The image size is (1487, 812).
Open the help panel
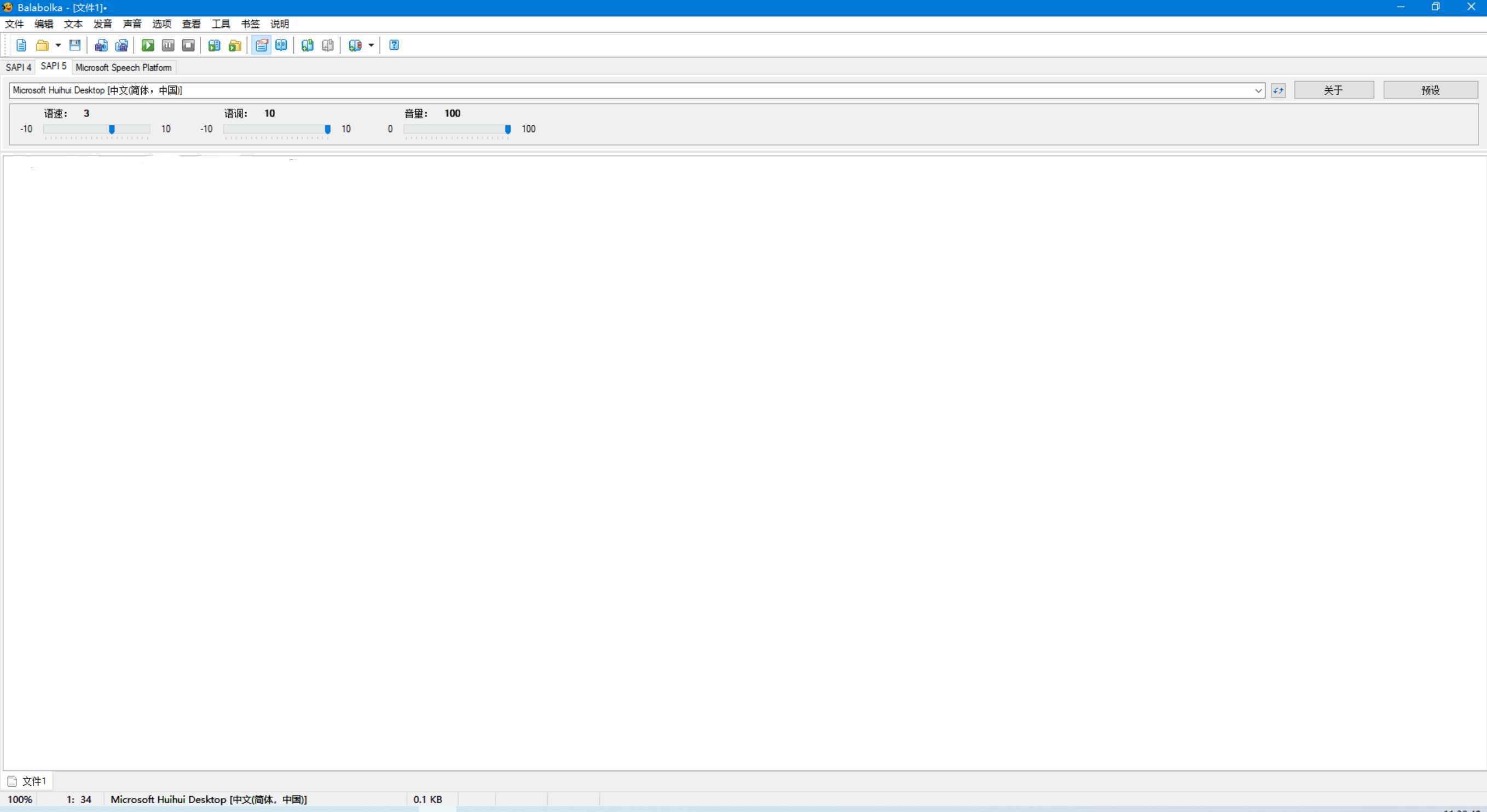pyautogui.click(x=393, y=45)
